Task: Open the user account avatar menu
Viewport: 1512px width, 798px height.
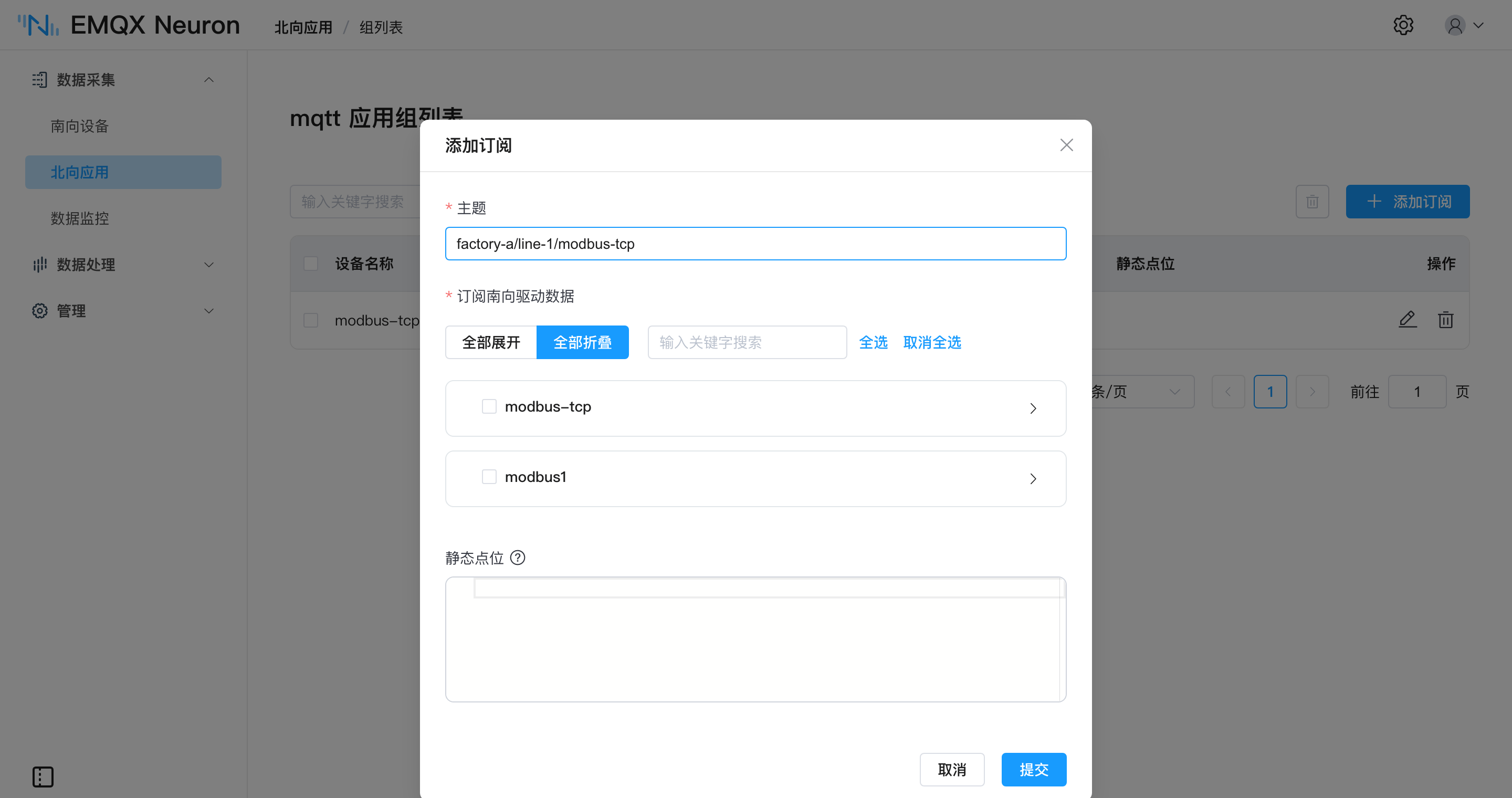Action: (x=1464, y=25)
